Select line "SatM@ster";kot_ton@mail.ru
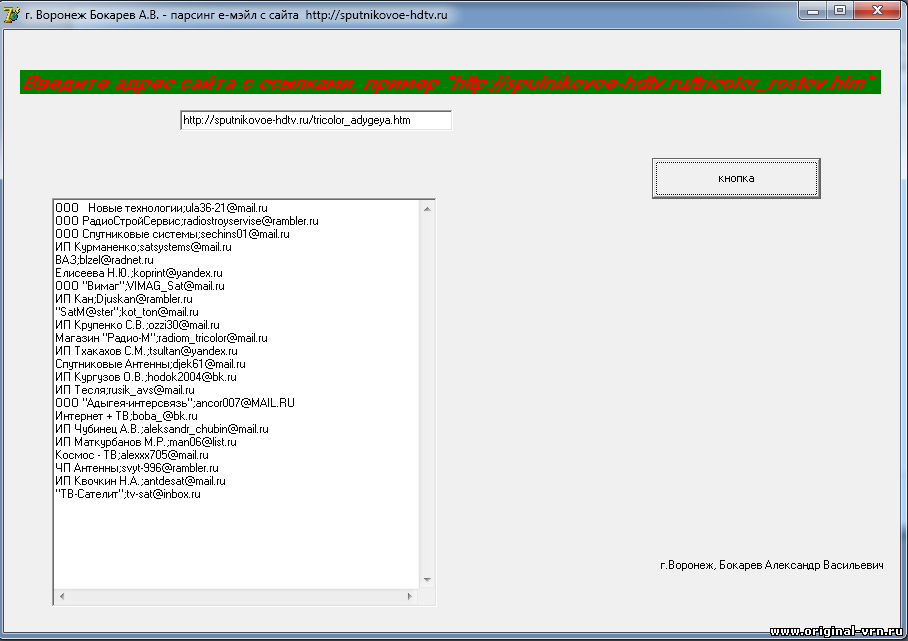Screen dimensions: 908x641 [x=127, y=312]
